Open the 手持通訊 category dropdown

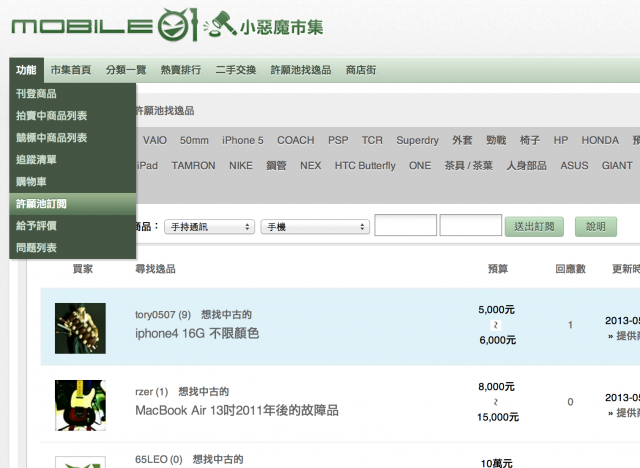click(x=209, y=227)
